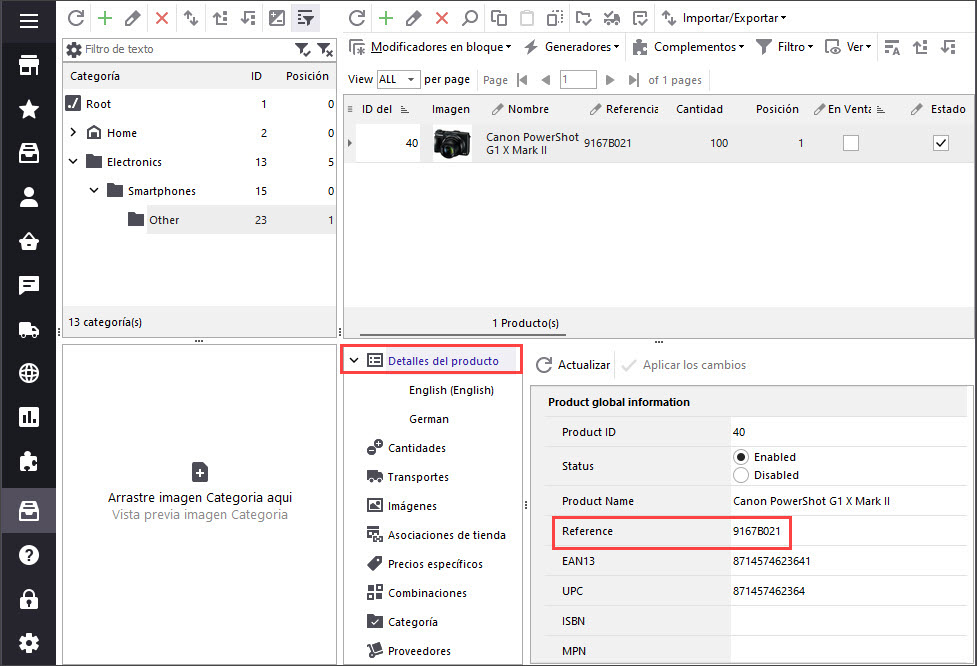The image size is (977, 666).
Task: Open the Generadores dropdown
Action: coord(572,47)
